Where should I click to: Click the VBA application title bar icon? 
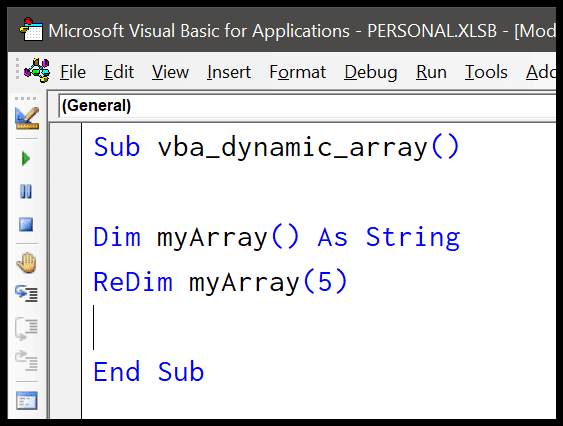(31, 29)
